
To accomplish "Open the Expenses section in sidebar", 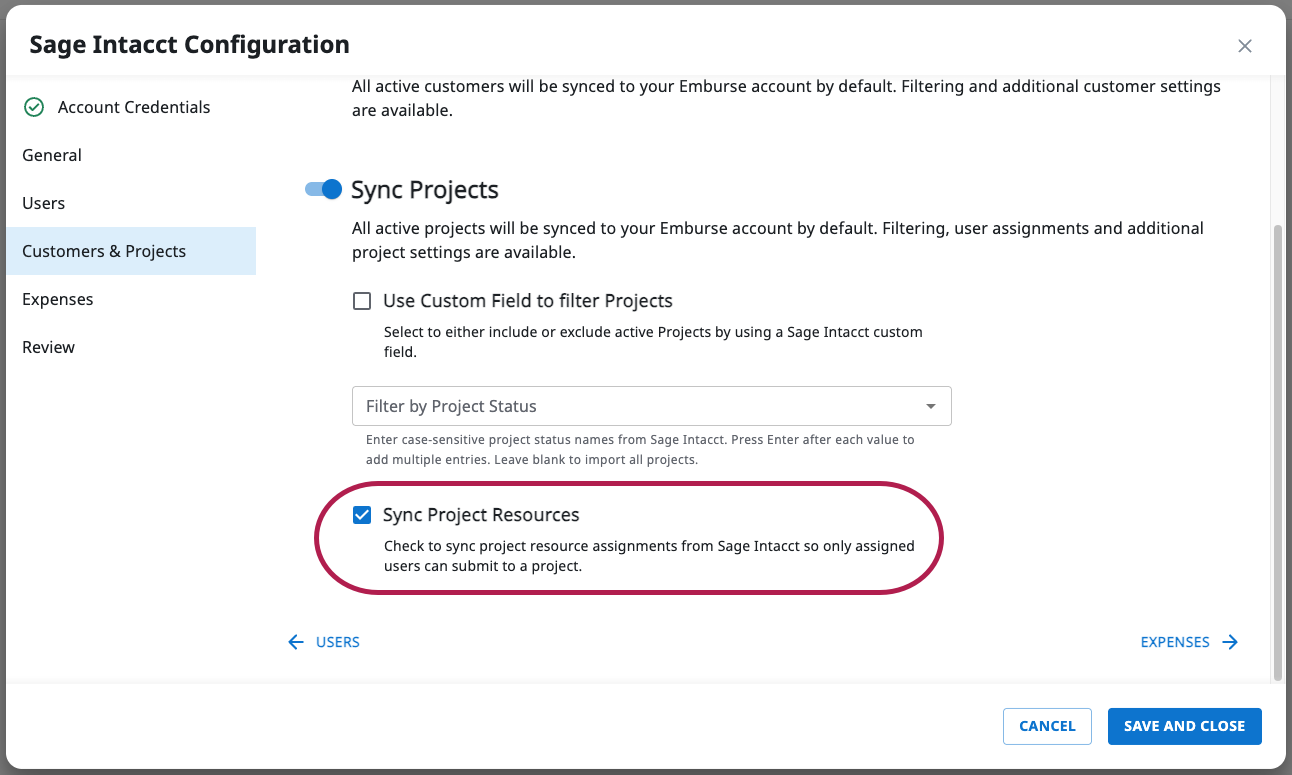I will point(58,299).
